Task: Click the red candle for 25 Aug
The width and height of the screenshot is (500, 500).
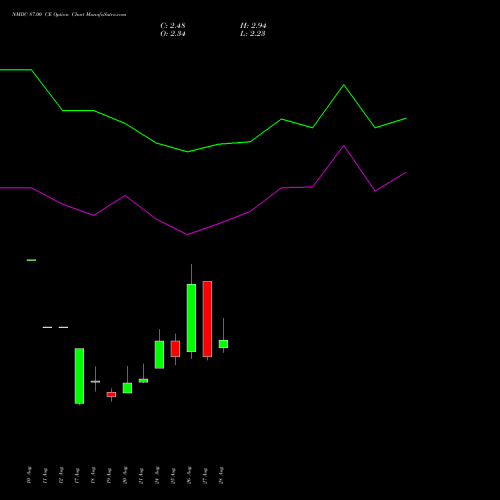Action: (x=175, y=349)
